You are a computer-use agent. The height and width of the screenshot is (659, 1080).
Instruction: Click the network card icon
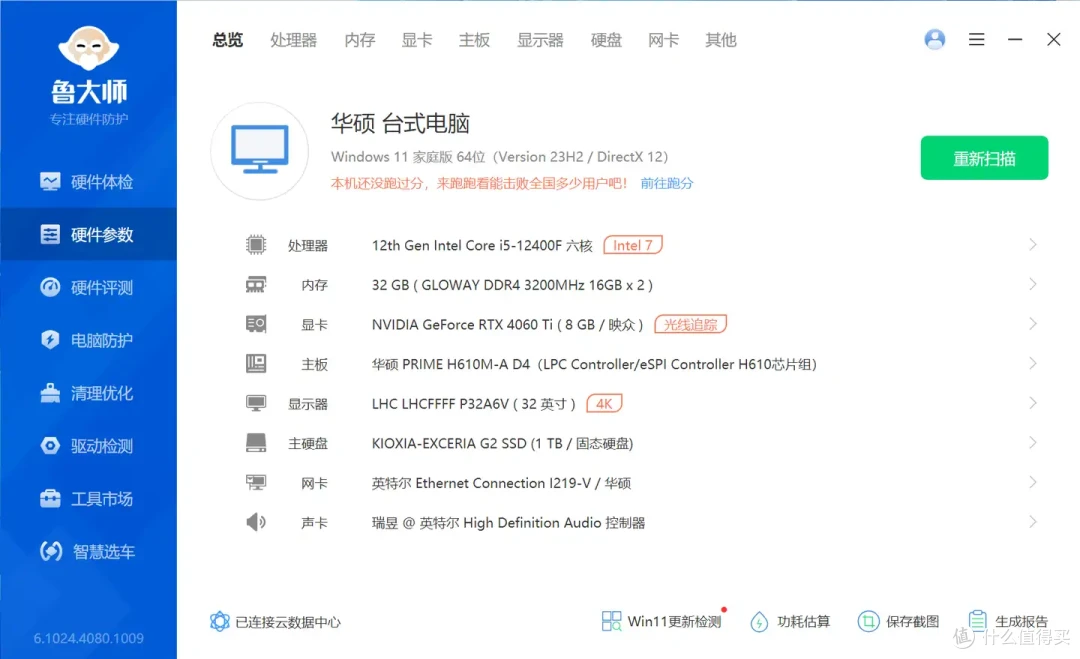click(256, 482)
